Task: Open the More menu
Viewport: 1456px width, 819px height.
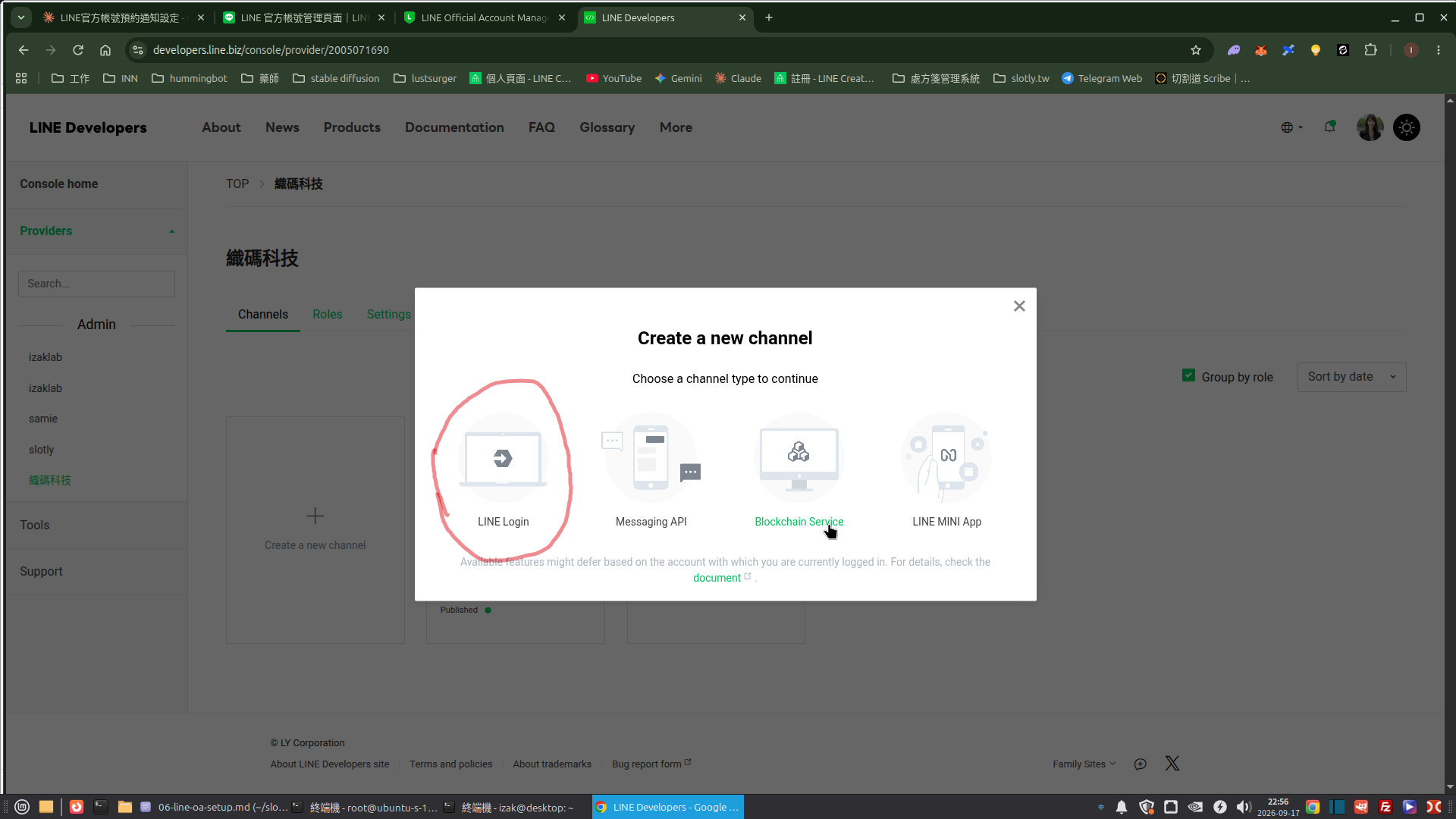Action: coord(676,127)
